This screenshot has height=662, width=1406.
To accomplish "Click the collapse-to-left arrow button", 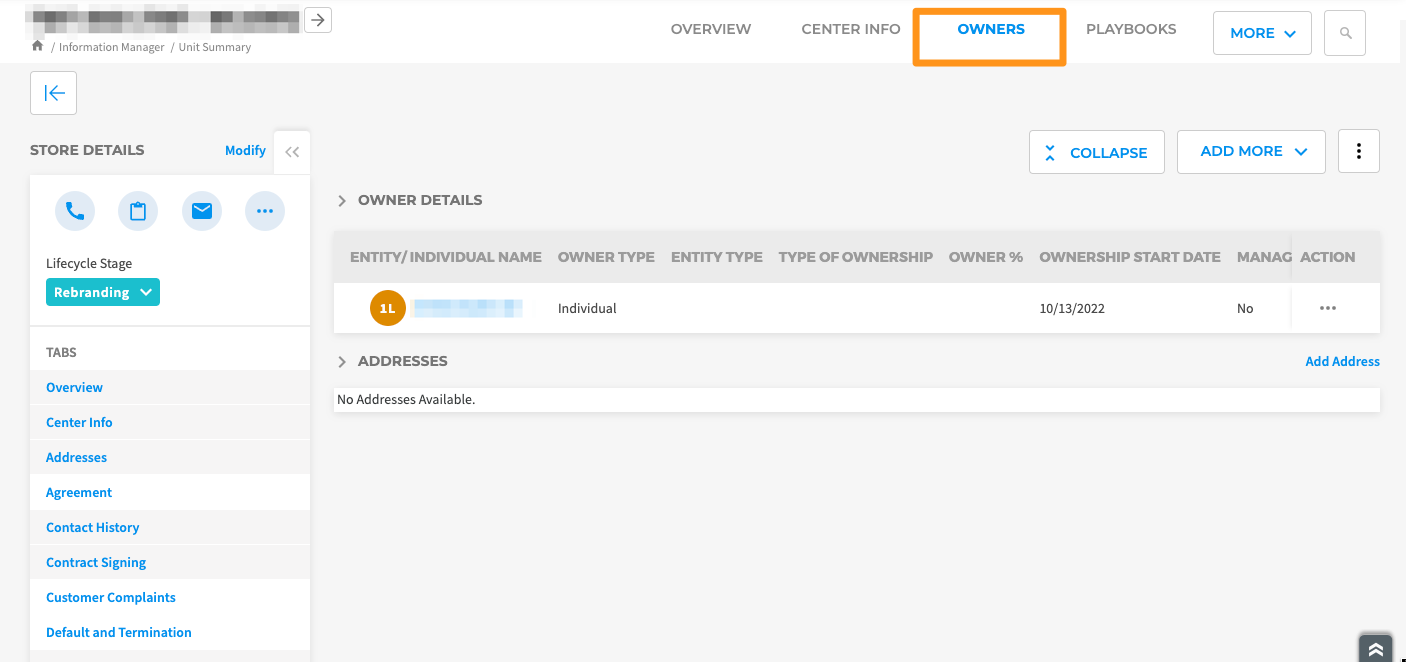I will [54, 93].
